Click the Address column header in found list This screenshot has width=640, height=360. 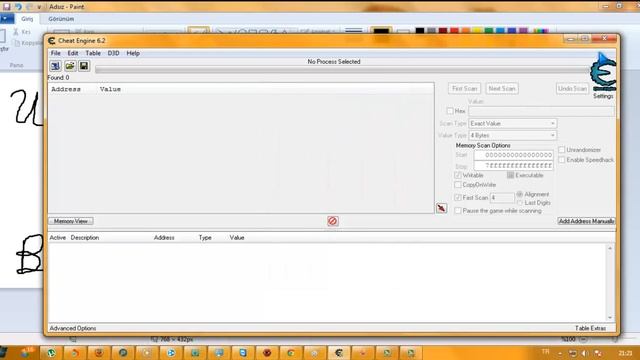click(x=66, y=89)
